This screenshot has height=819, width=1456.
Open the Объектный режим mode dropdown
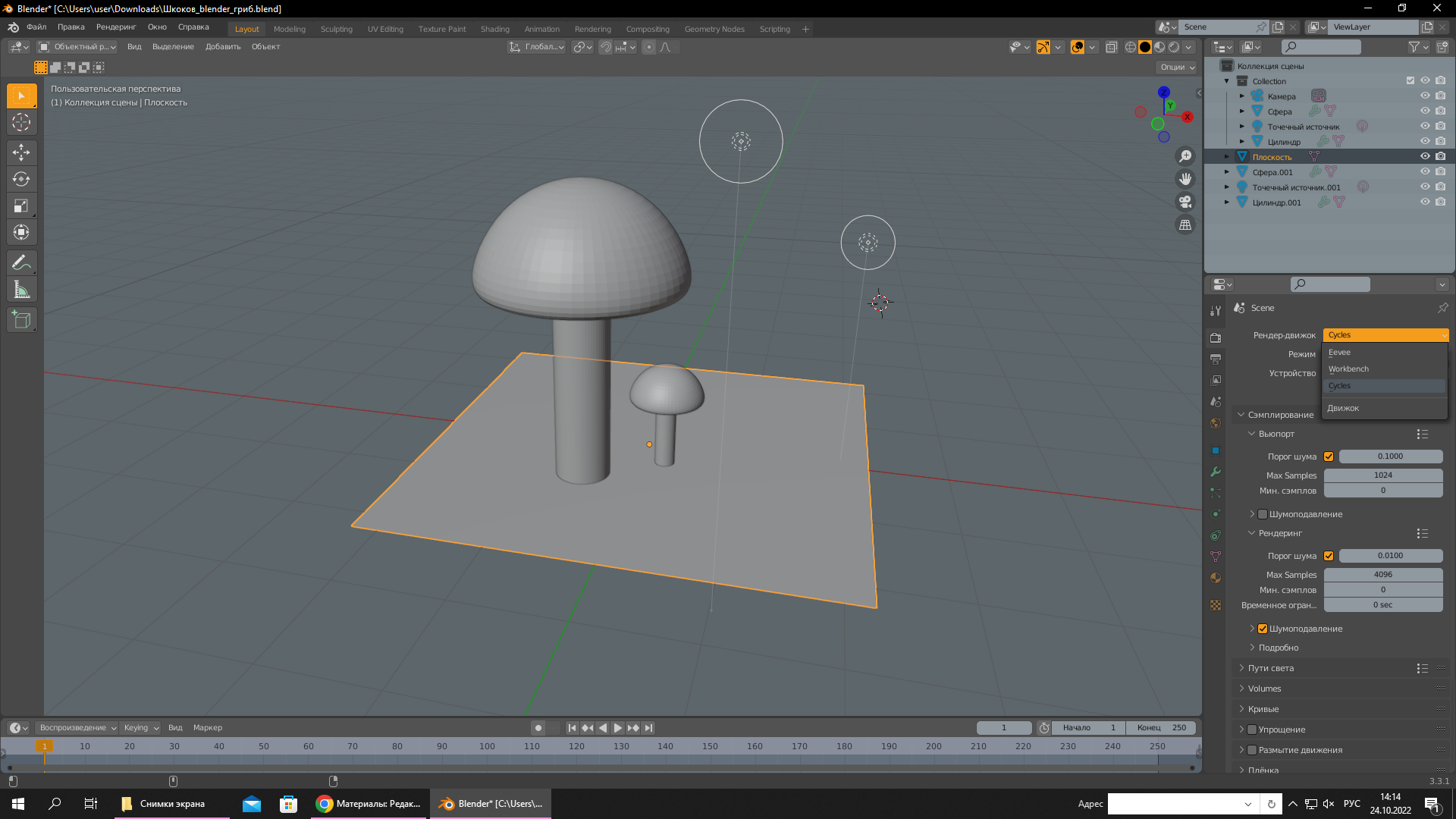pyautogui.click(x=77, y=47)
